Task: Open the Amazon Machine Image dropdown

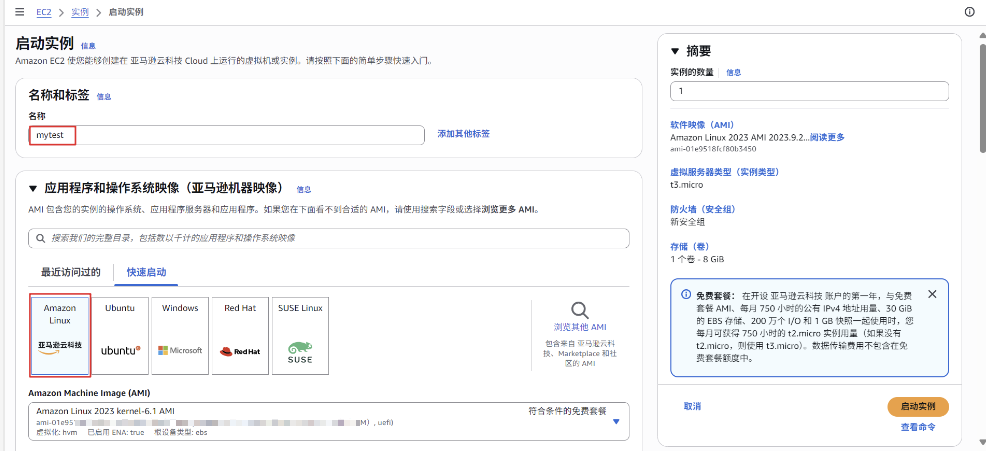Action: coord(328,421)
